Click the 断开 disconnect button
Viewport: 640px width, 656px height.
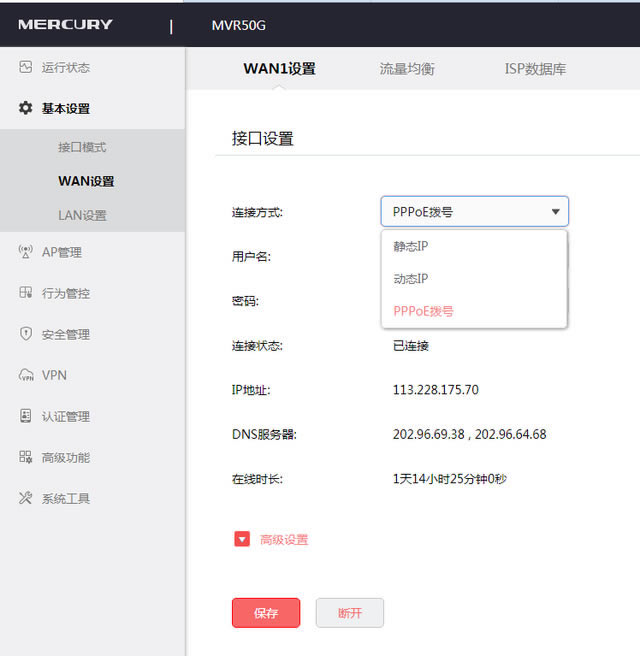click(349, 613)
